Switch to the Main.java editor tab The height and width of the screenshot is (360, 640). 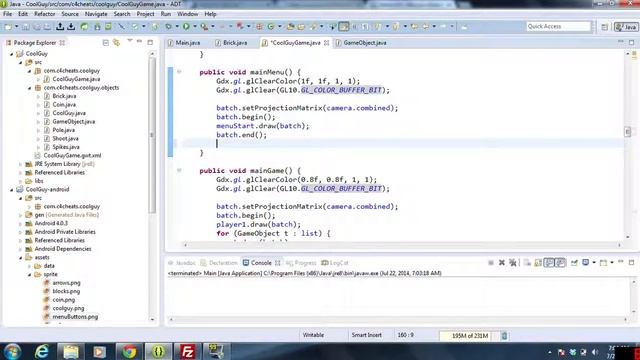pos(188,42)
